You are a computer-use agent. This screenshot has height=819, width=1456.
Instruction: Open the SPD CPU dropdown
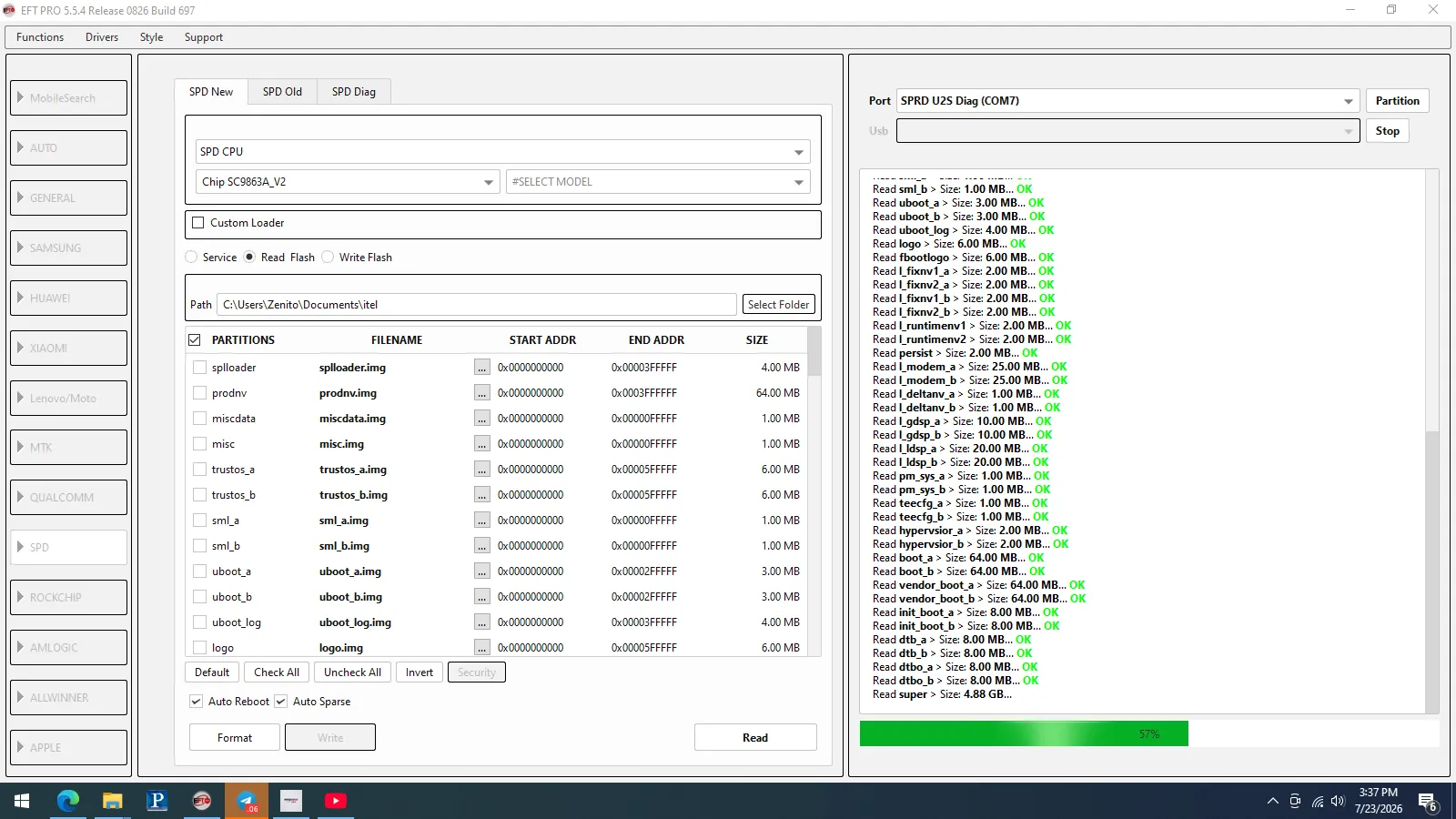point(502,152)
